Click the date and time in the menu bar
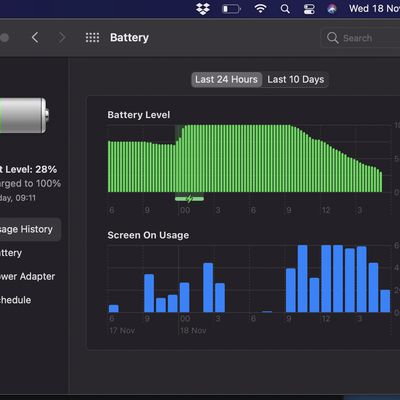400x400 pixels. (x=374, y=8)
